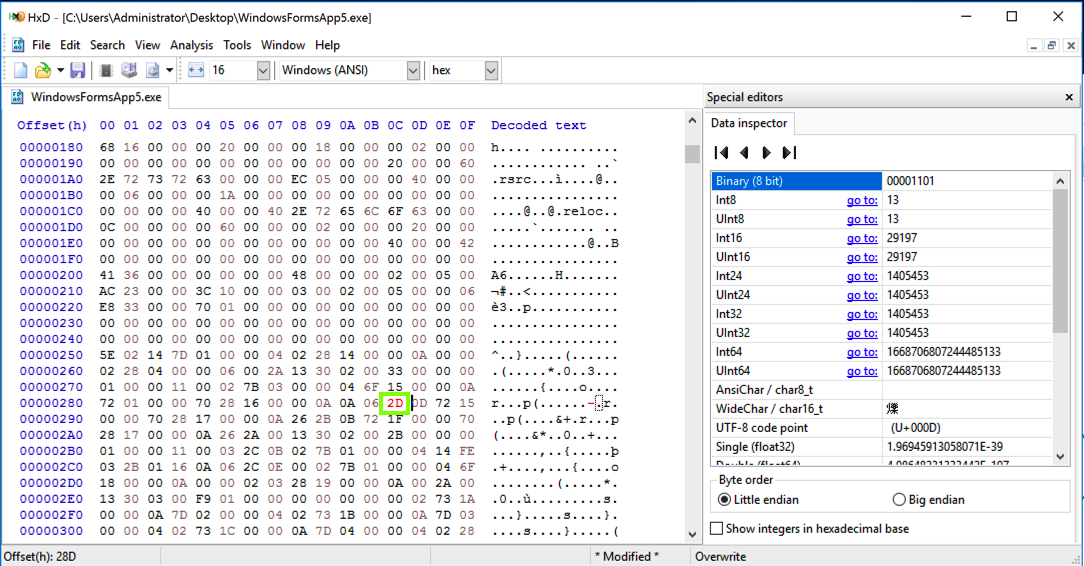The image size is (1084, 566).
Task: Expand the Open file recent-files arrow
Action: (x=60, y=70)
